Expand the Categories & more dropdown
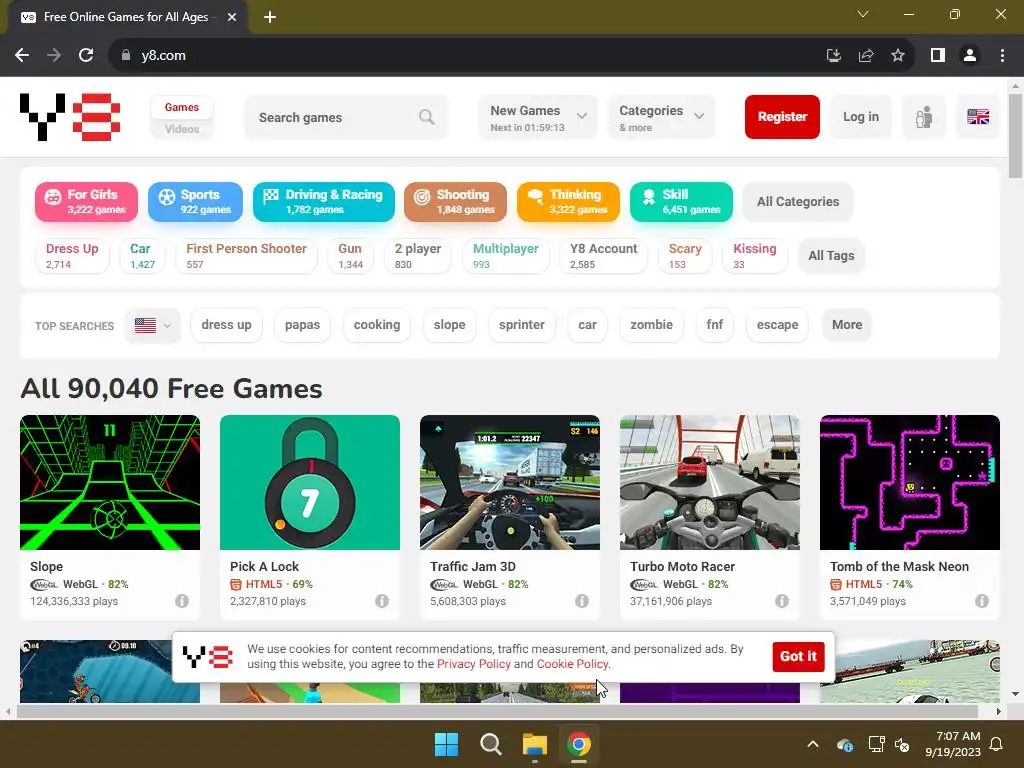This screenshot has width=1024, height=768. [x=661, y=117]
